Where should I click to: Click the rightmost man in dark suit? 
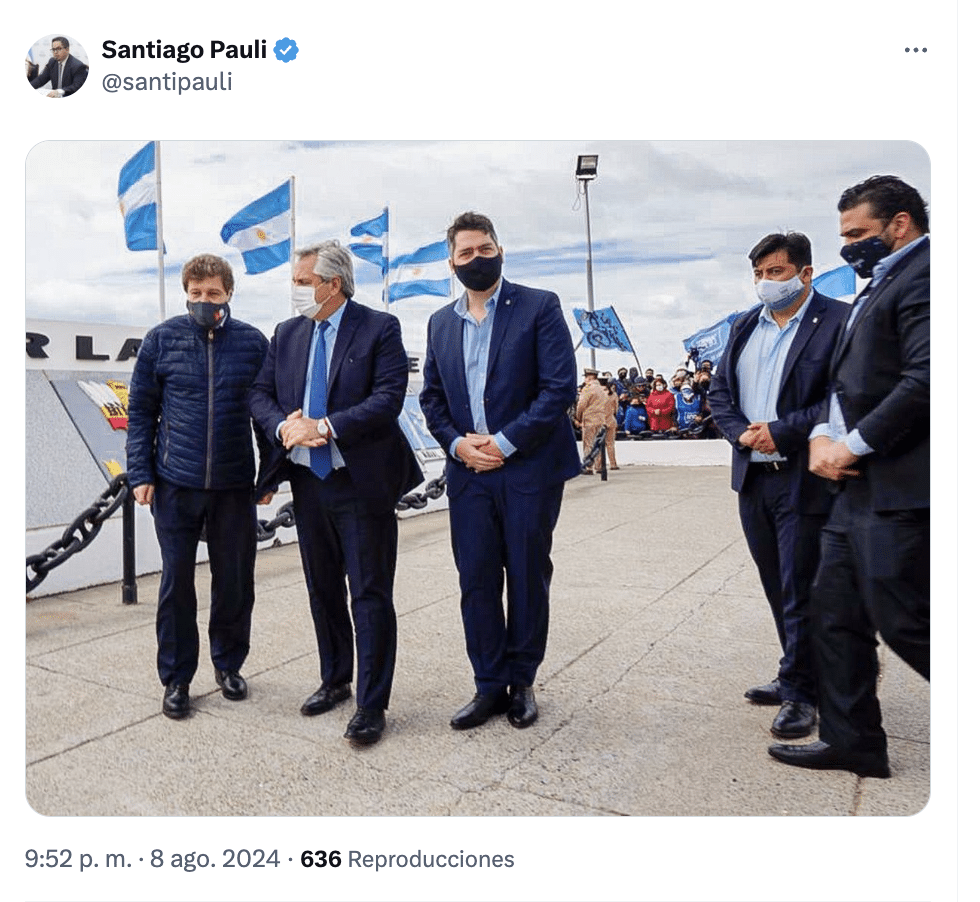tap(875, 475)
